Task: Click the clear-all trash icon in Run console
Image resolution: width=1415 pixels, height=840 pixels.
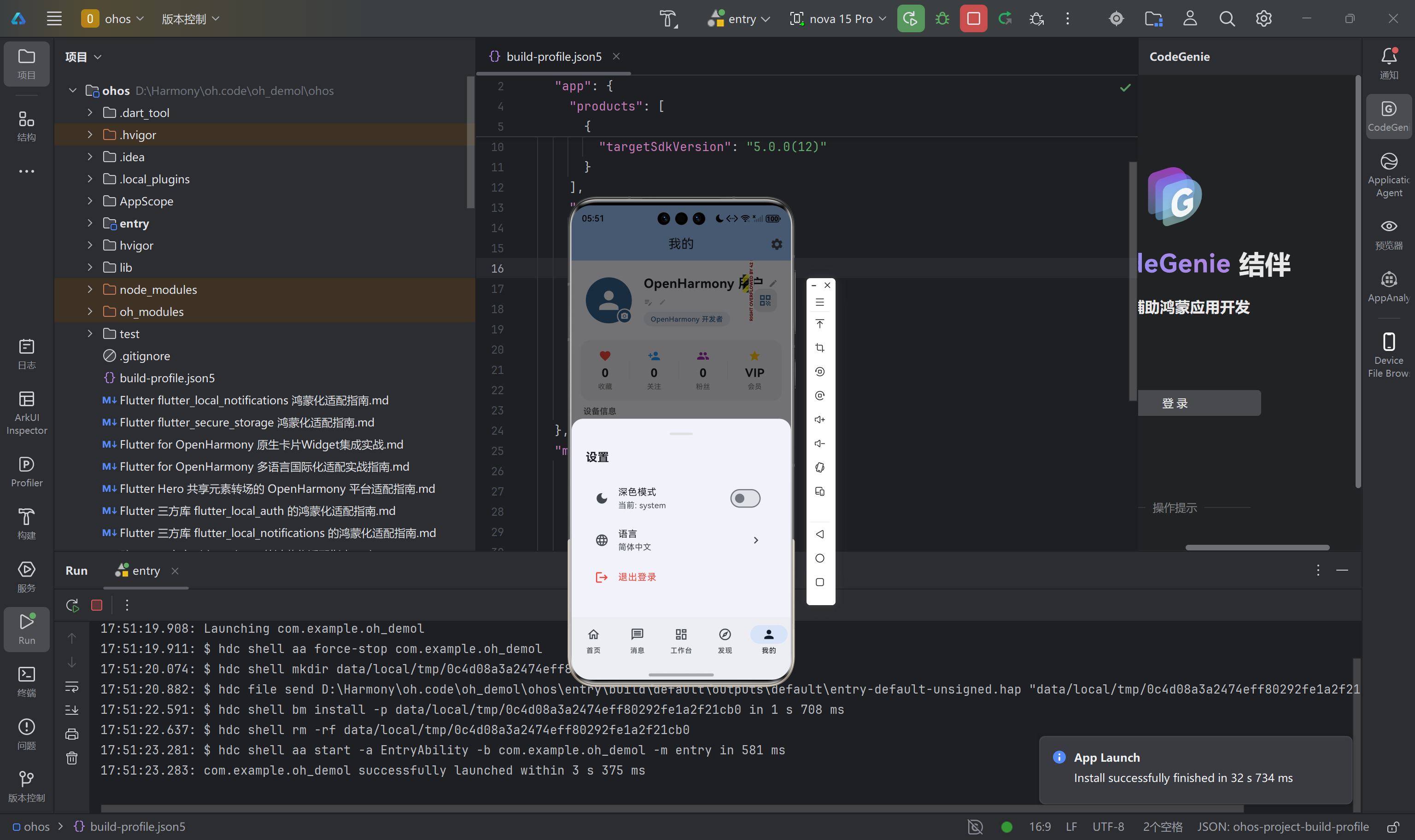Action: tap(72, 758)
